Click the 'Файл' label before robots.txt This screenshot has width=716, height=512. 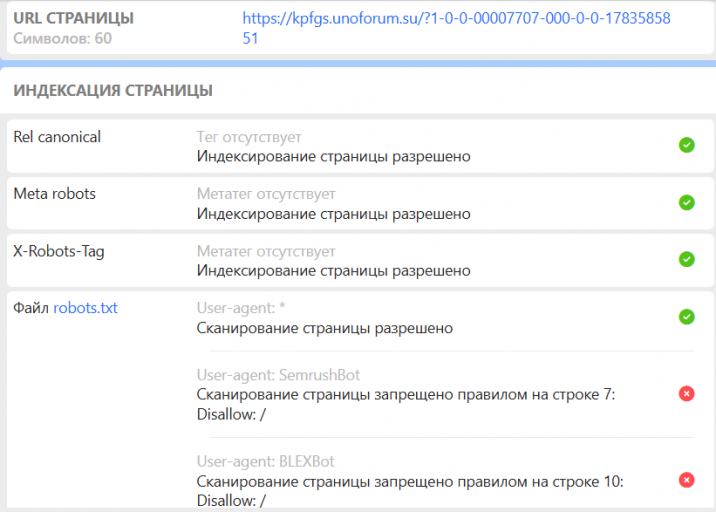click(31, 308)
